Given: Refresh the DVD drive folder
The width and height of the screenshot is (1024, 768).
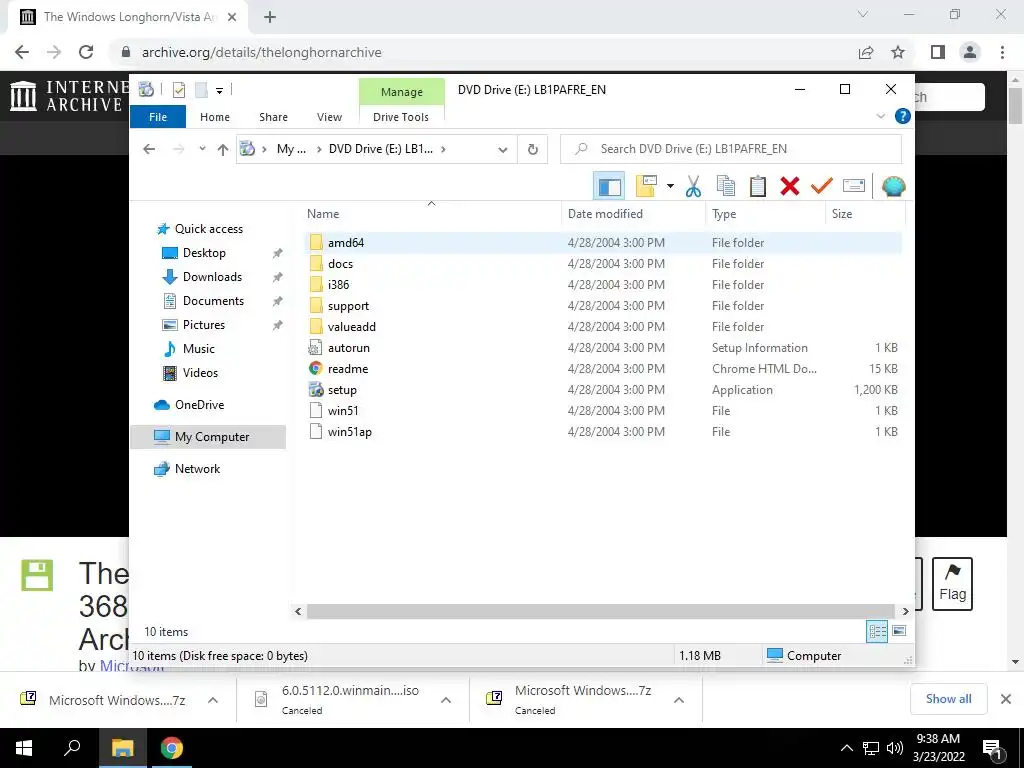Looking at the screenshot, I should pos(533,150).
